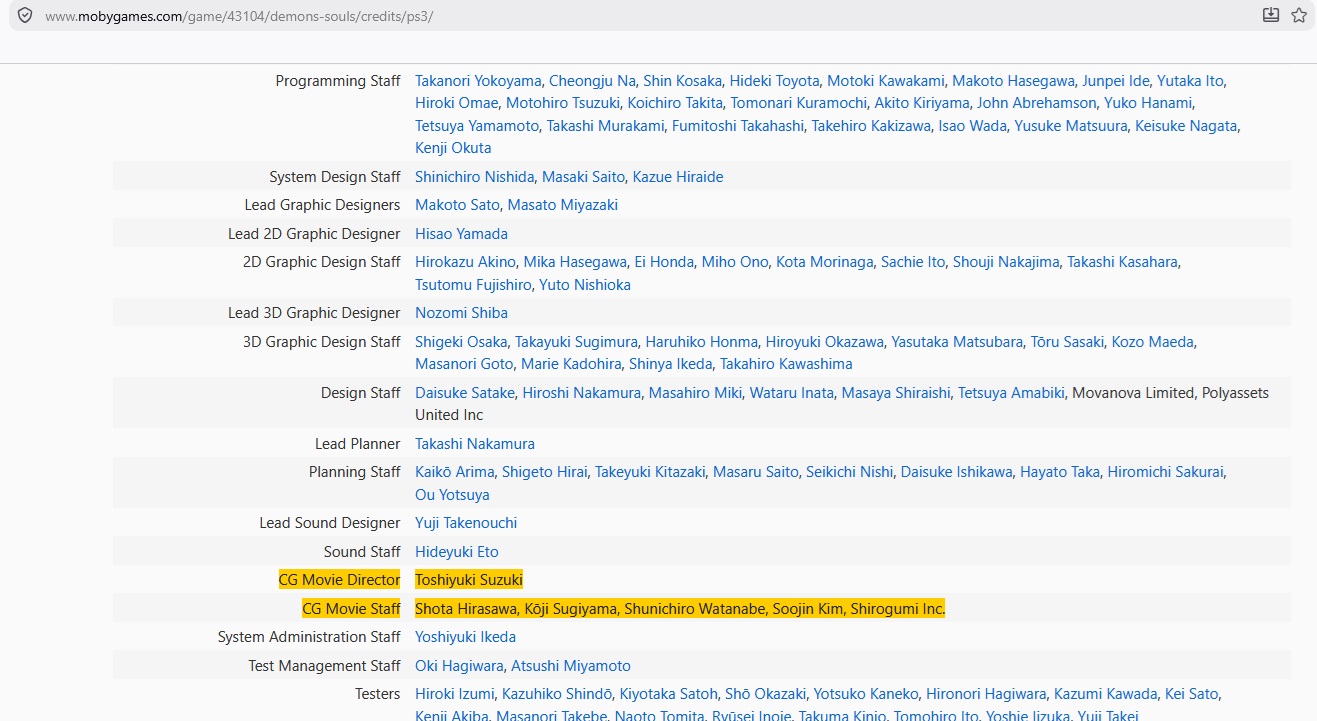Click the shield security icon in address bar

pyautogui.click(x=25, y=16)
